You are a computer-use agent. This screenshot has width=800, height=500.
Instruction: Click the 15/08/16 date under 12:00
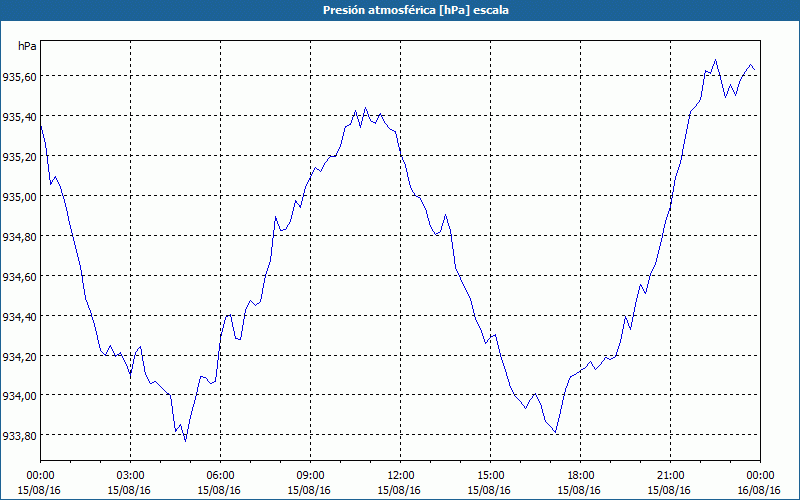tap(399, 490)
